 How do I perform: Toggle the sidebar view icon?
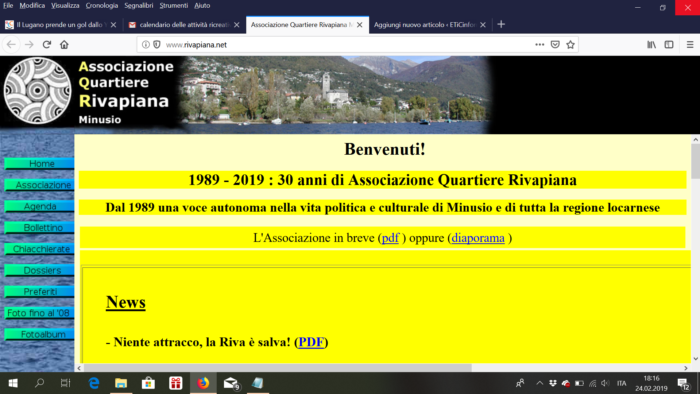[669, 45]
